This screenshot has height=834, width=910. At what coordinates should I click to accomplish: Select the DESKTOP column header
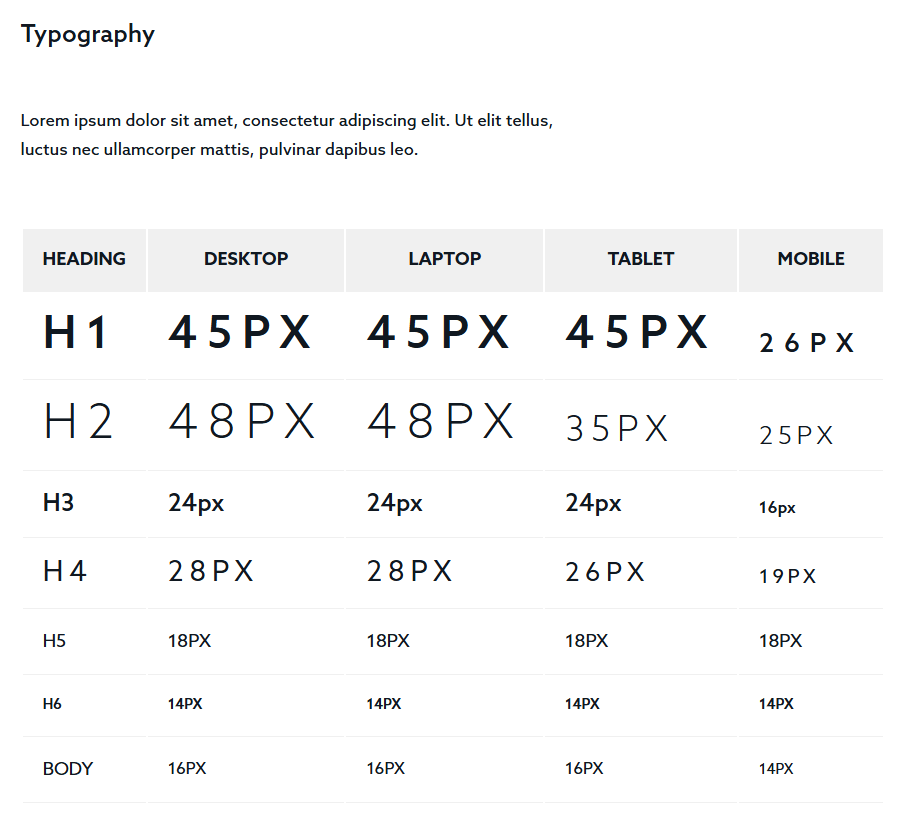click(246, 259)
